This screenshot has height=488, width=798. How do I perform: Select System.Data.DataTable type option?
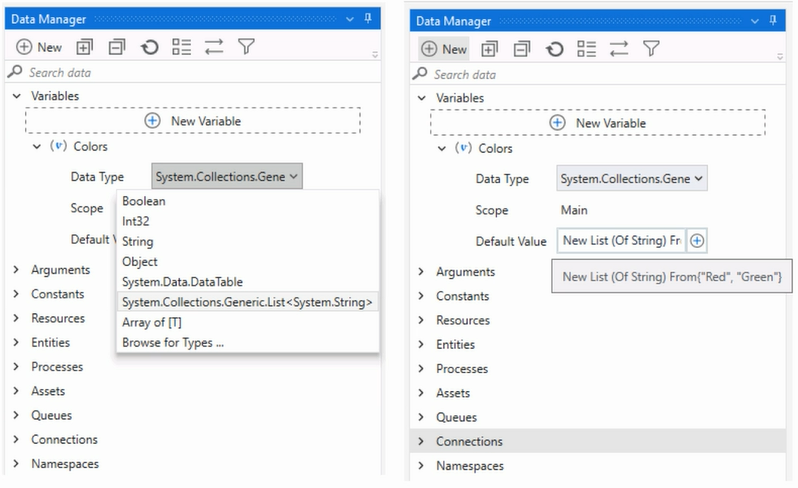click(x=248, y=282)
